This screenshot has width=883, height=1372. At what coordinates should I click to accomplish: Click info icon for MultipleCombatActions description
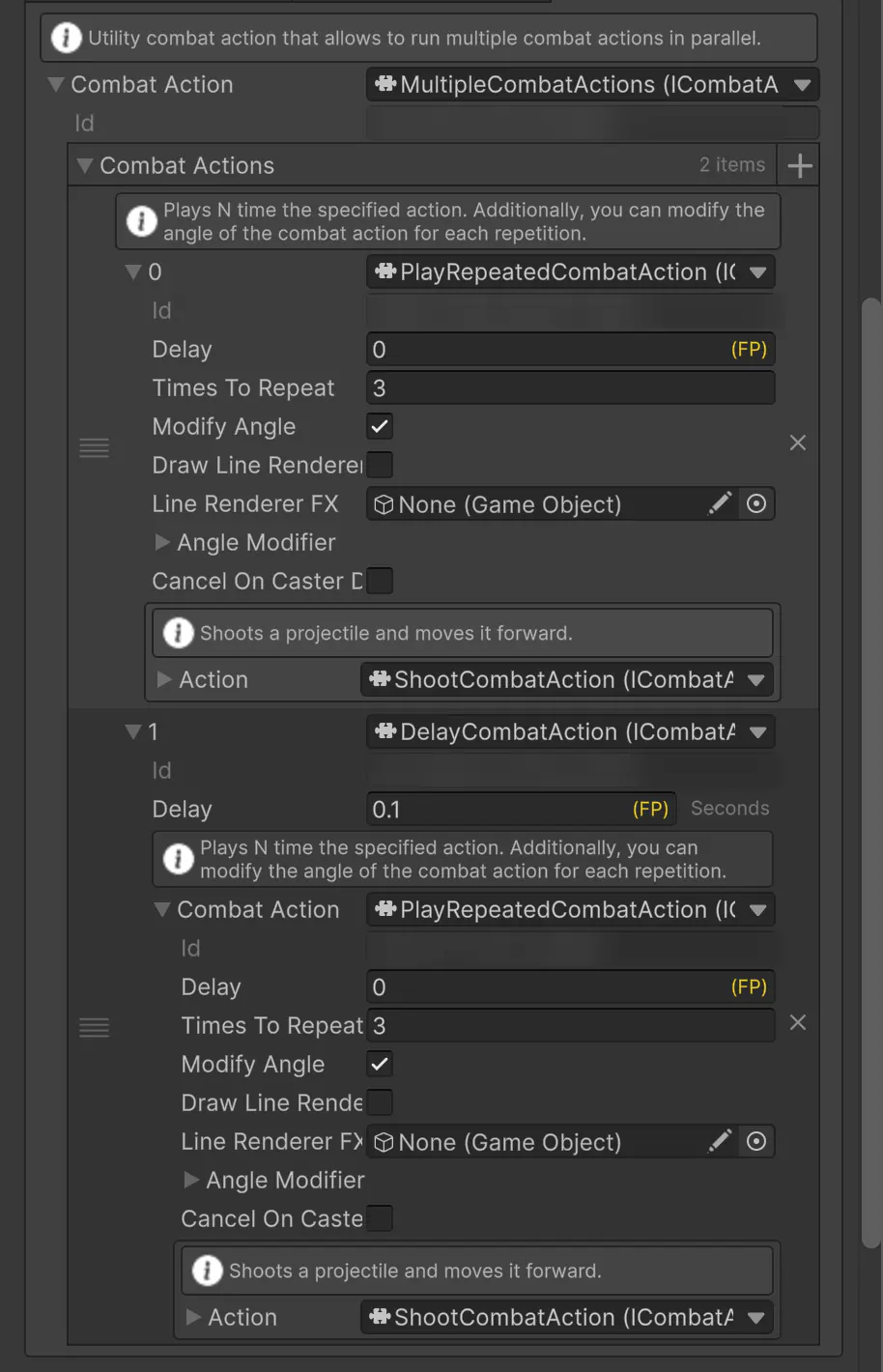(66, 38)
